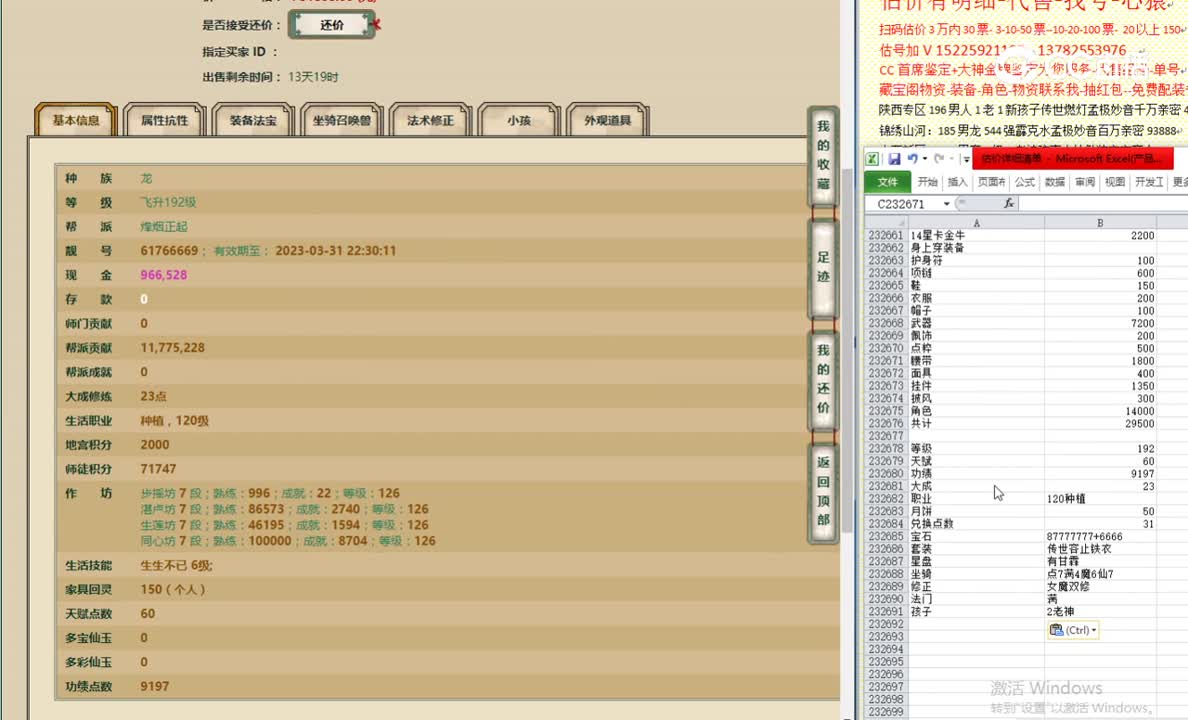Click the 返回顶部 side button
The image size is (1188, 720).
tap(824, 491)
